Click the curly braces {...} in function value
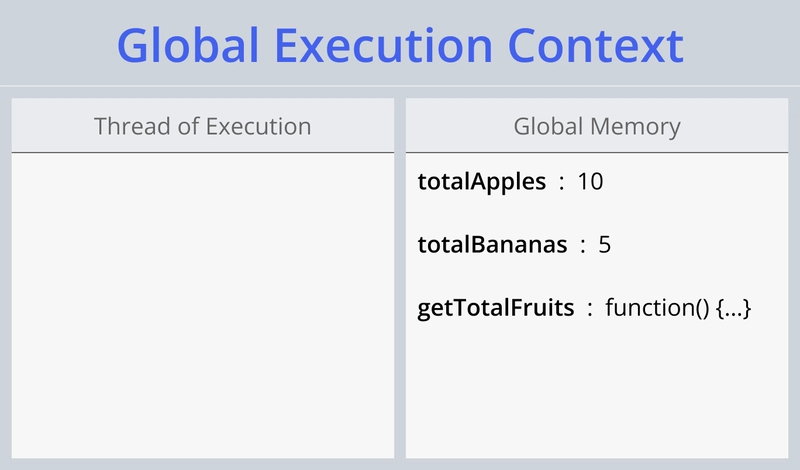 click(x=734, y=309)
